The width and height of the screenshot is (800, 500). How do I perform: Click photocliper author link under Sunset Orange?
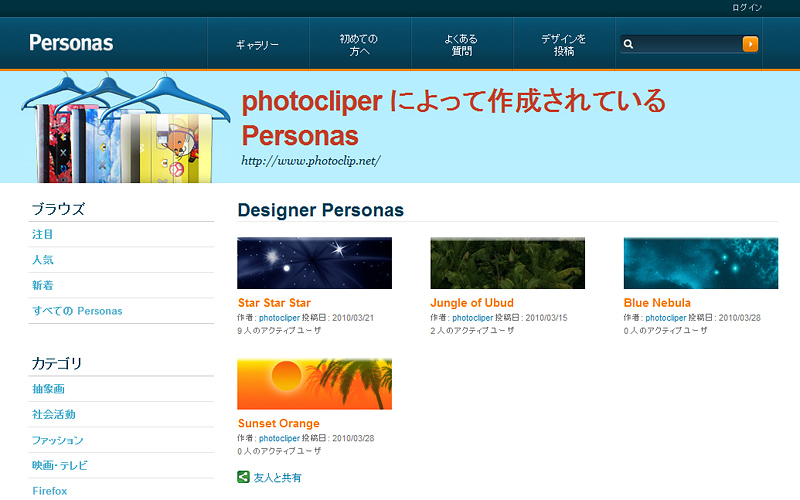tap(279, 438)
